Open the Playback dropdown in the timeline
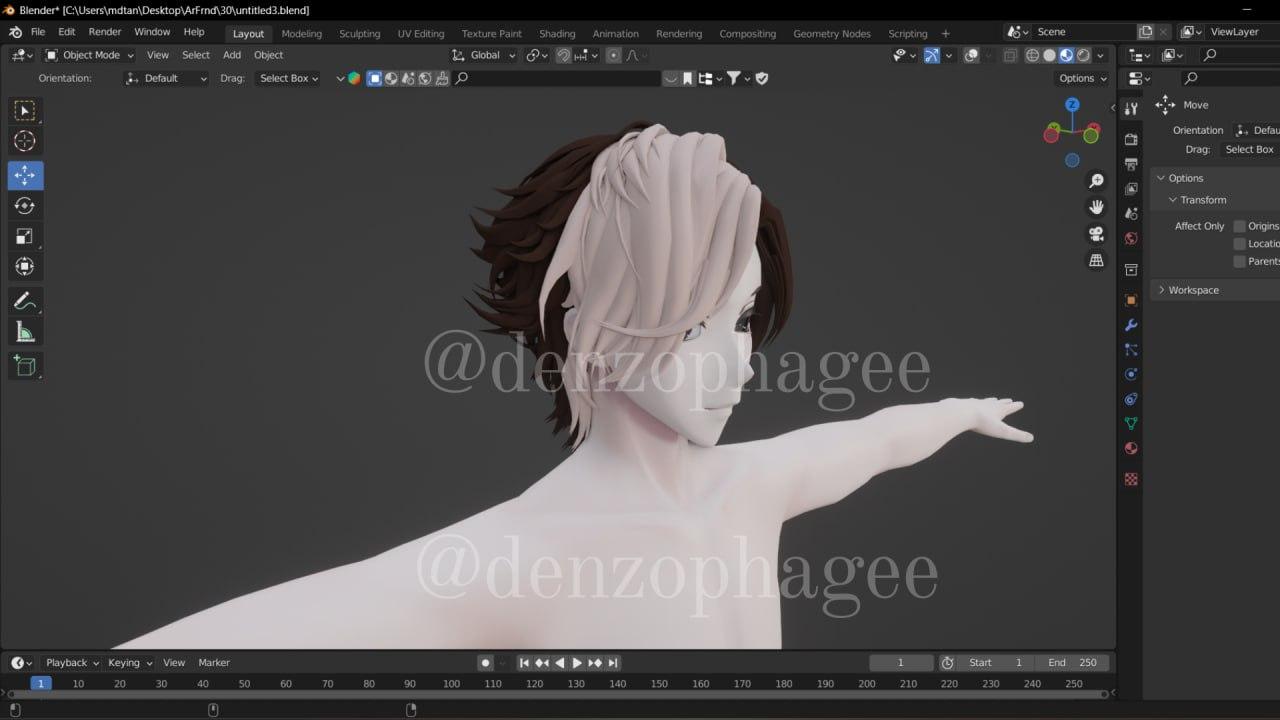Screen dimensions: 1280x720 pyautogui.click(x=71, y=663)
